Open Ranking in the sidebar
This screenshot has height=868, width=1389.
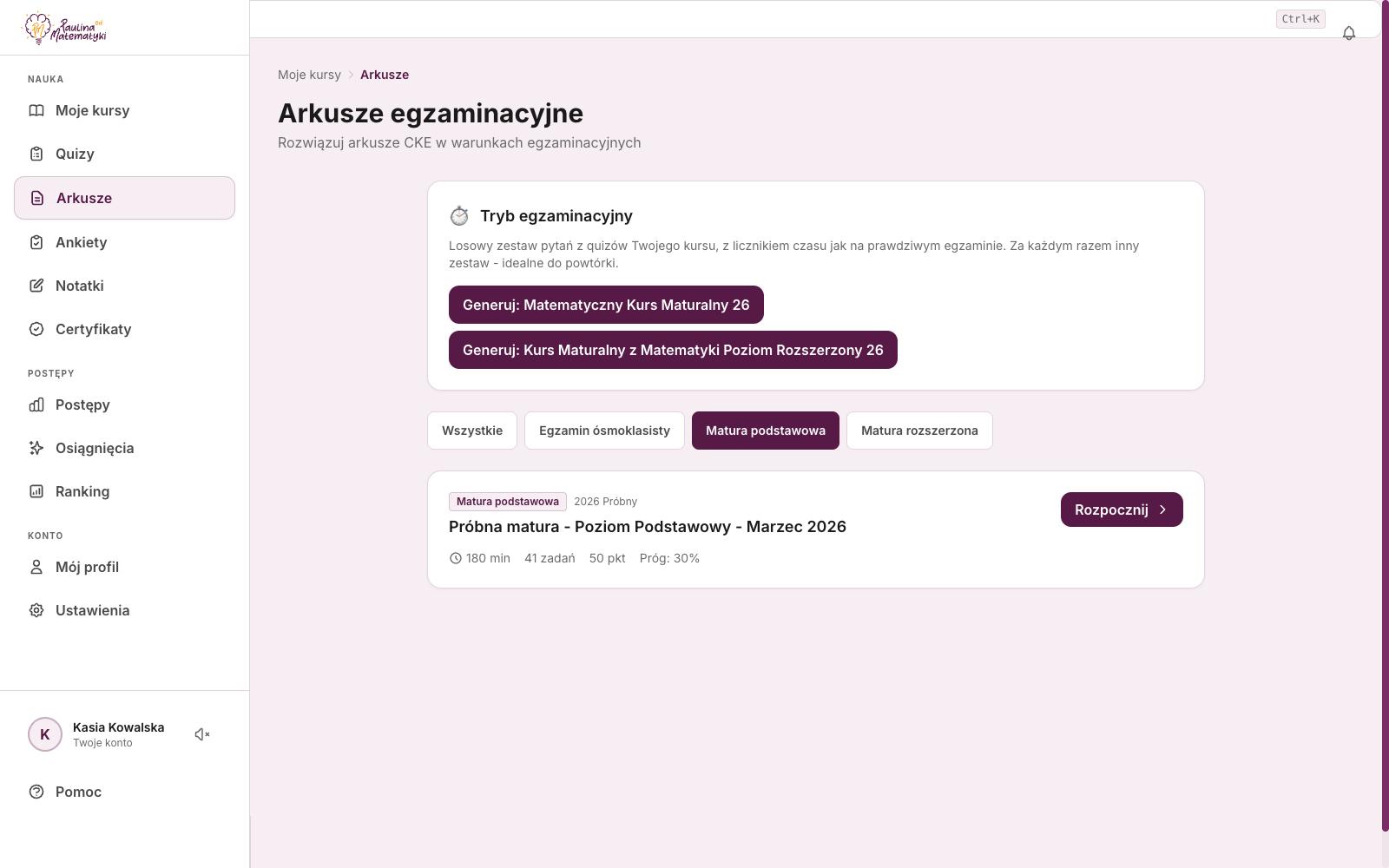[x=125, y=491]
